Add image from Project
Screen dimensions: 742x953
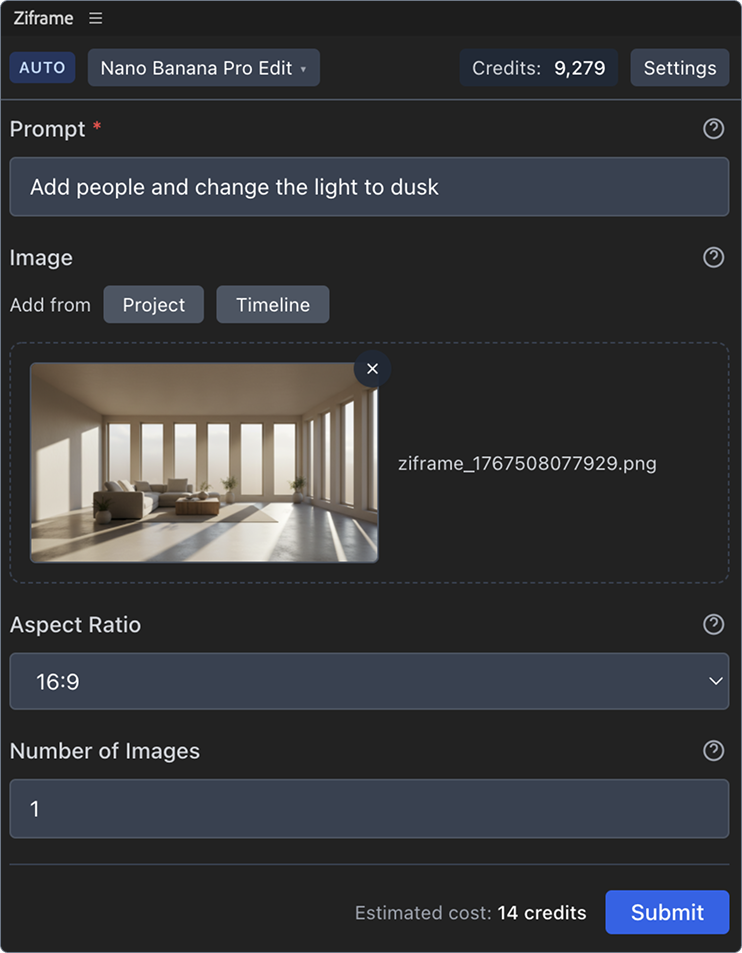154,305
